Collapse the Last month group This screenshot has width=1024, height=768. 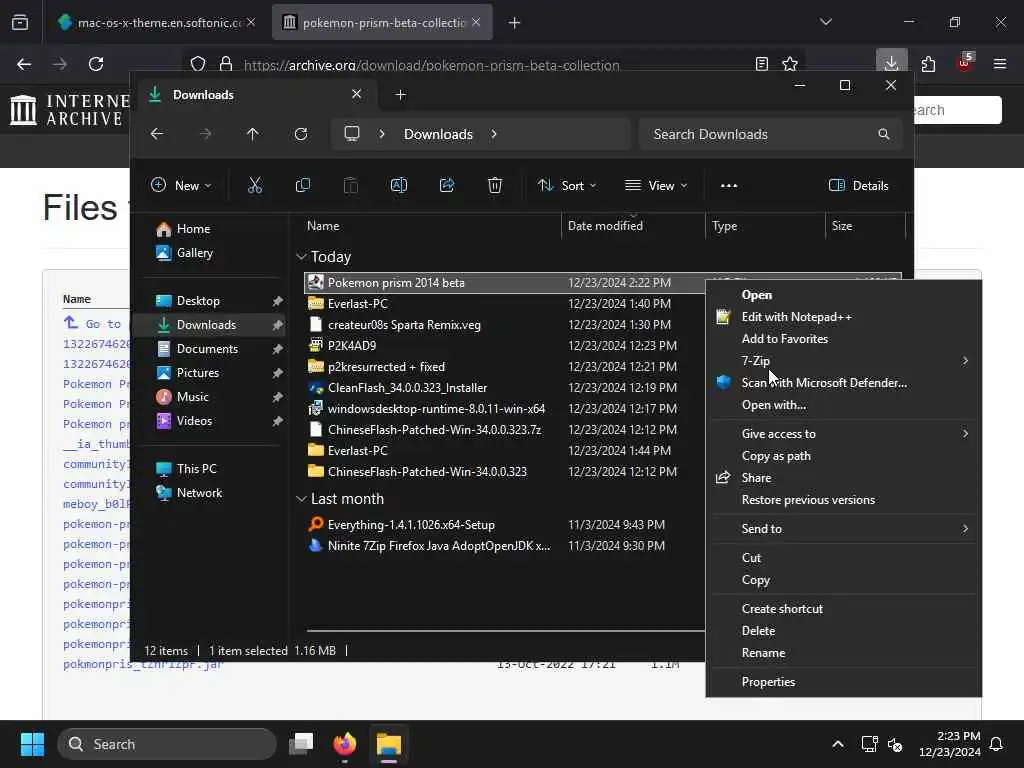click(x=301, y=499)
